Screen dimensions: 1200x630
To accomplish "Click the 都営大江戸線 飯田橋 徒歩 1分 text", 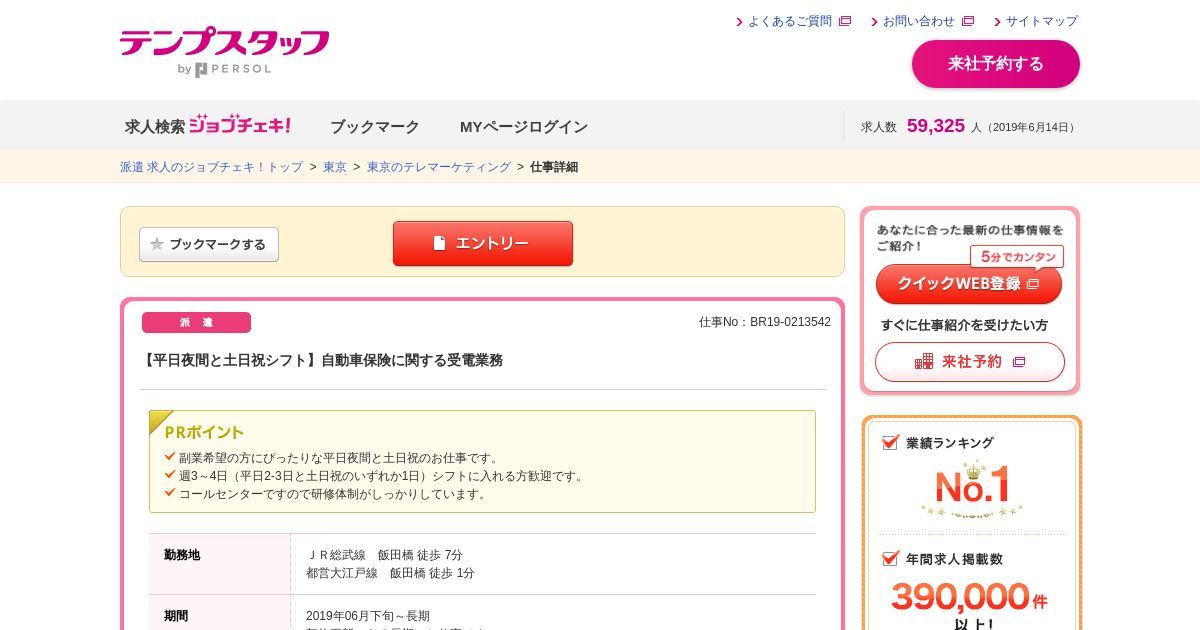I will point(390,573).
